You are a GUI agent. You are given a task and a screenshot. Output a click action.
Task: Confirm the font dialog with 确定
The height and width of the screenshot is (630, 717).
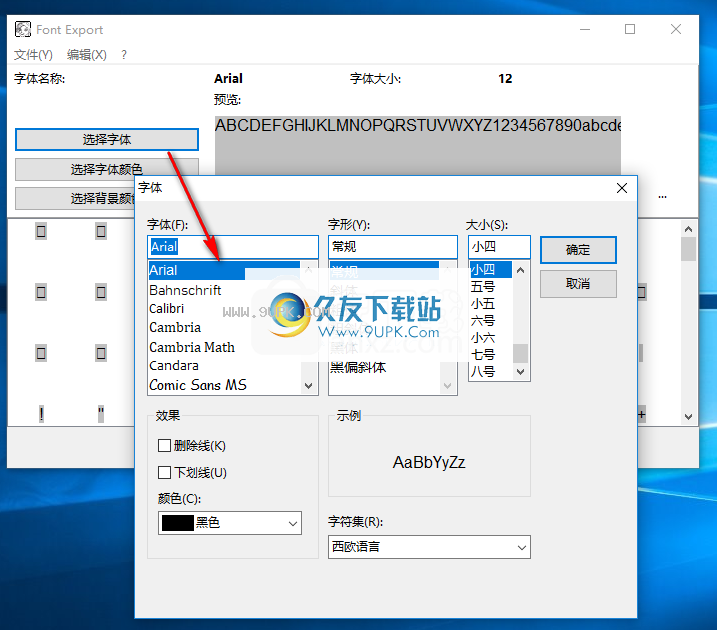coord(578,250)
